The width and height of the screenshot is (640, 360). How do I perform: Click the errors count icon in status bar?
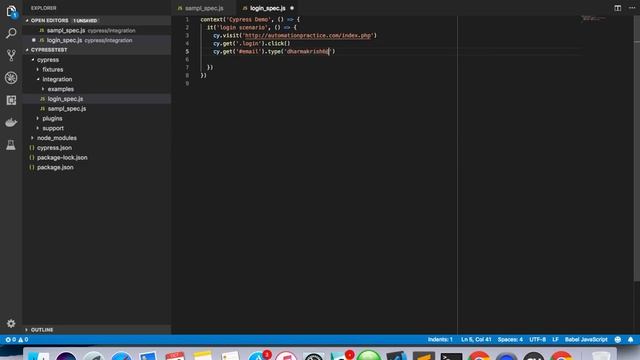point(8,340)
